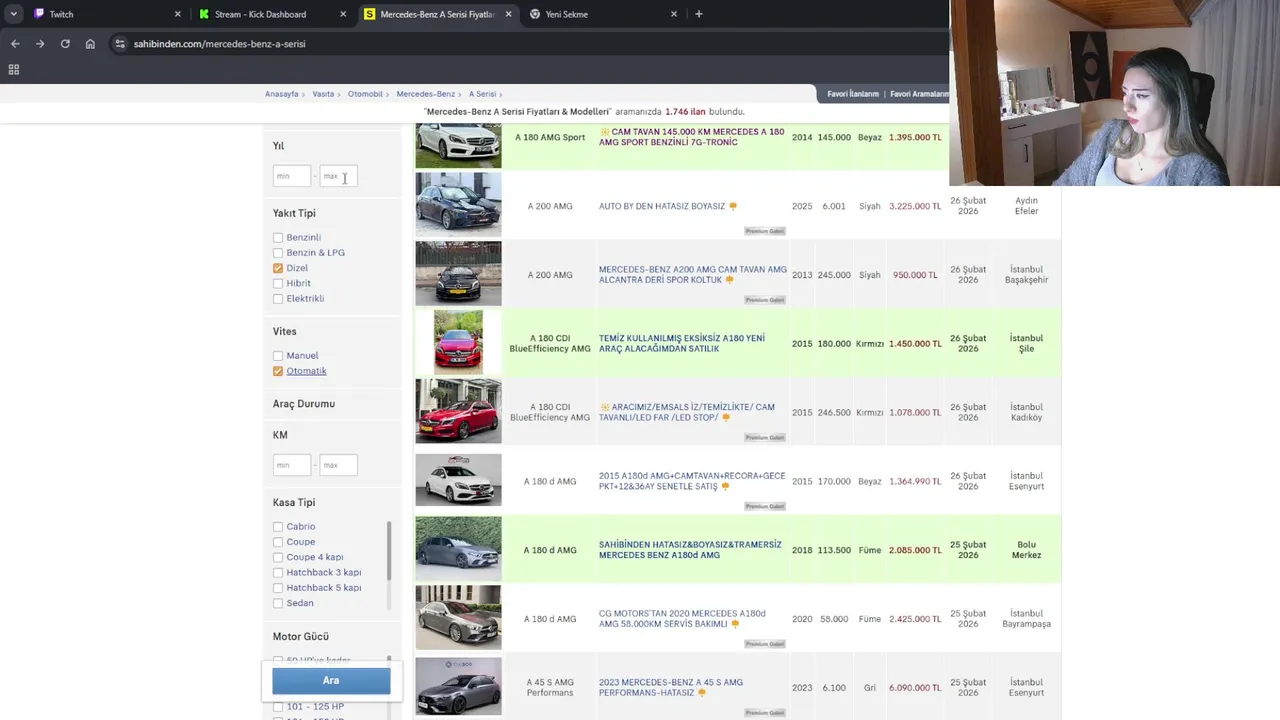The height and width of the screenshot is (720, 1280).
Task: Collapse the Vites filter heading
Action: (285, 331)
